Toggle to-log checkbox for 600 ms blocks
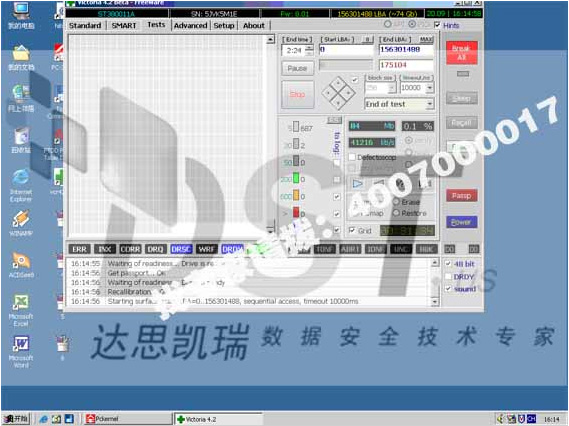569x426 pixels. coord(337,197)
